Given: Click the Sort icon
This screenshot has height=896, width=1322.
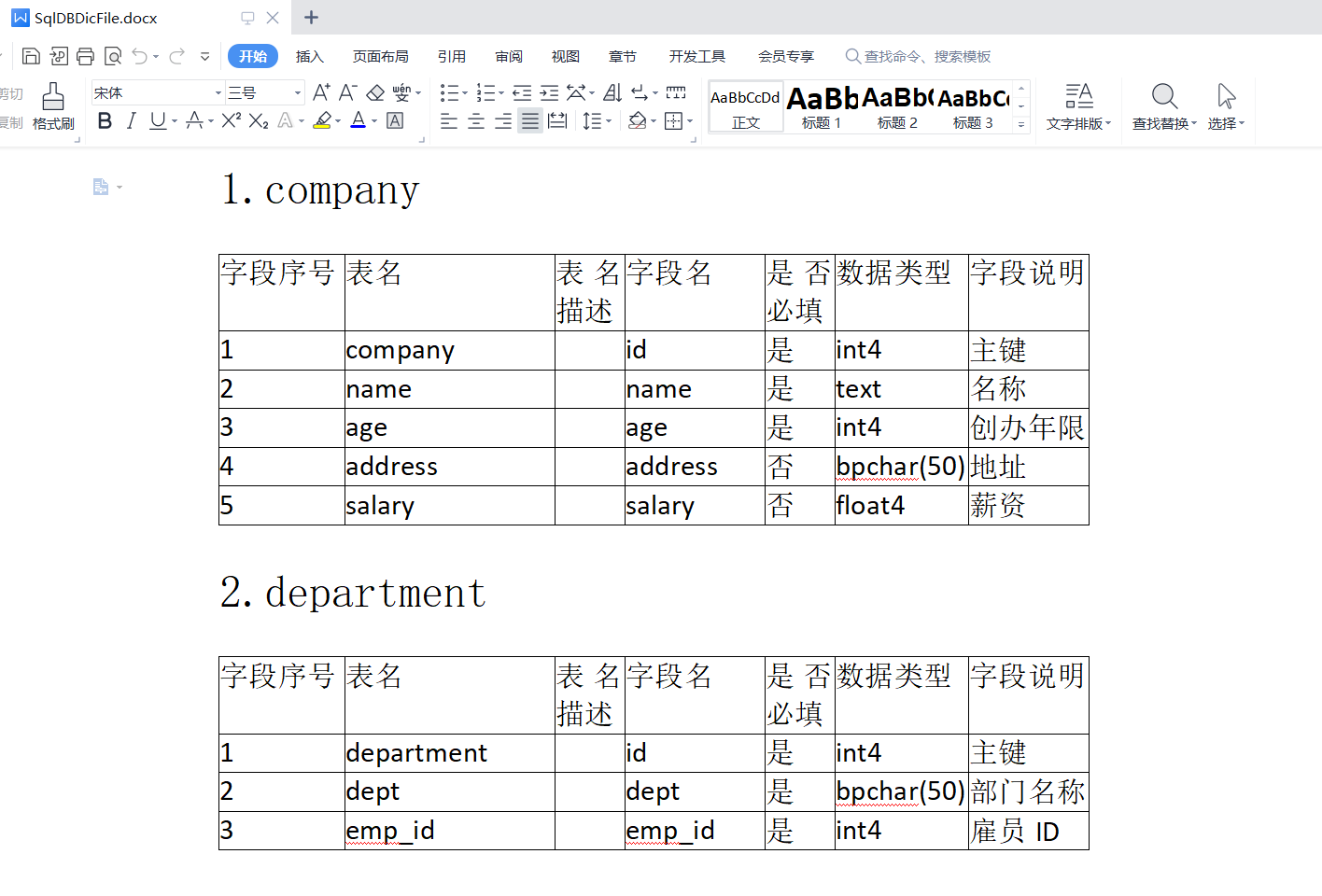Looking at the screenshot, I should point(612,92).
